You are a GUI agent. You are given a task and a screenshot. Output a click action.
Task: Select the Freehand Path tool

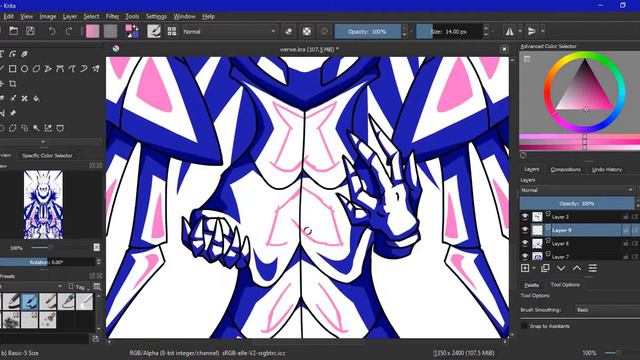72,69
